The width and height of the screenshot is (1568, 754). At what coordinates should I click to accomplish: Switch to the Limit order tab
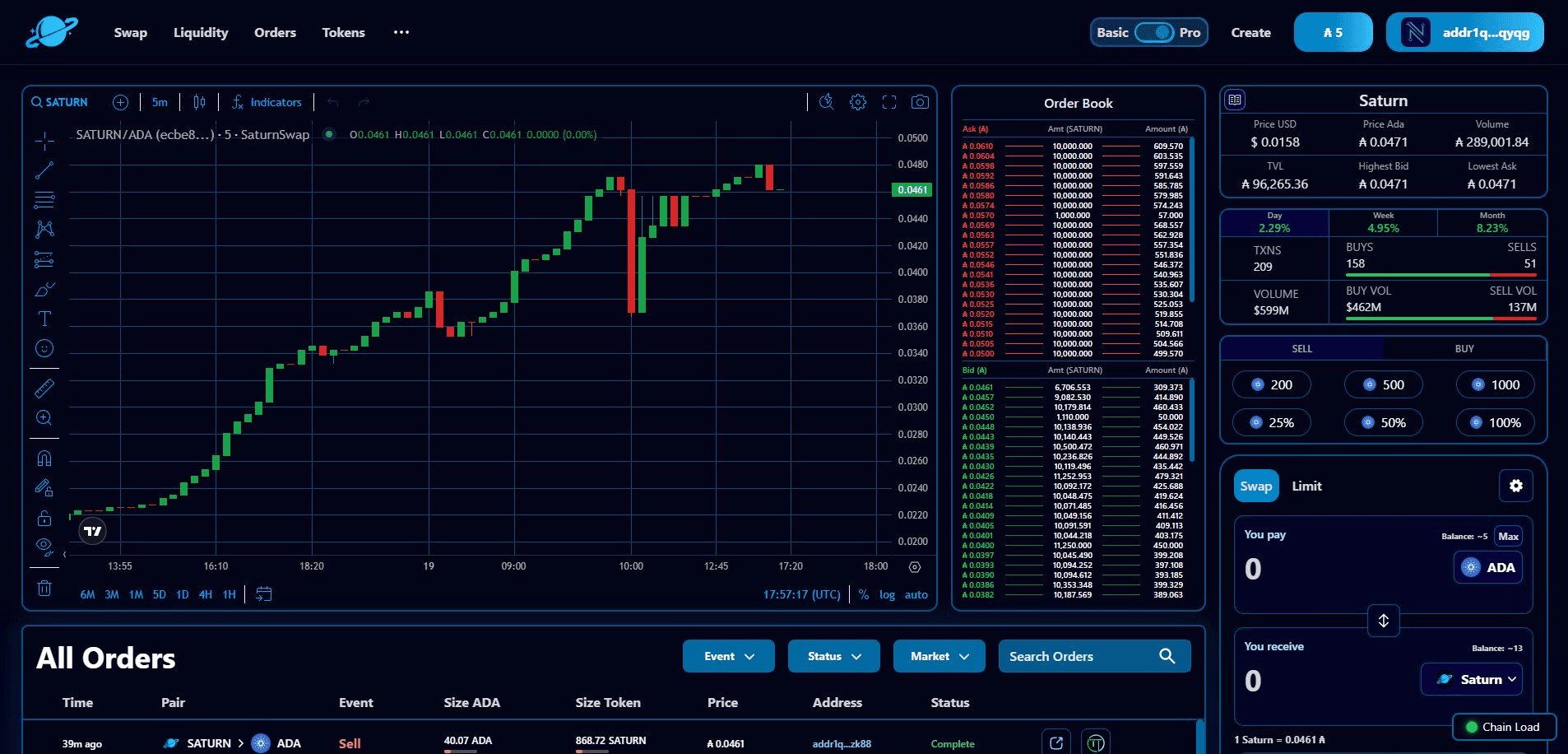click(1306, 486)
